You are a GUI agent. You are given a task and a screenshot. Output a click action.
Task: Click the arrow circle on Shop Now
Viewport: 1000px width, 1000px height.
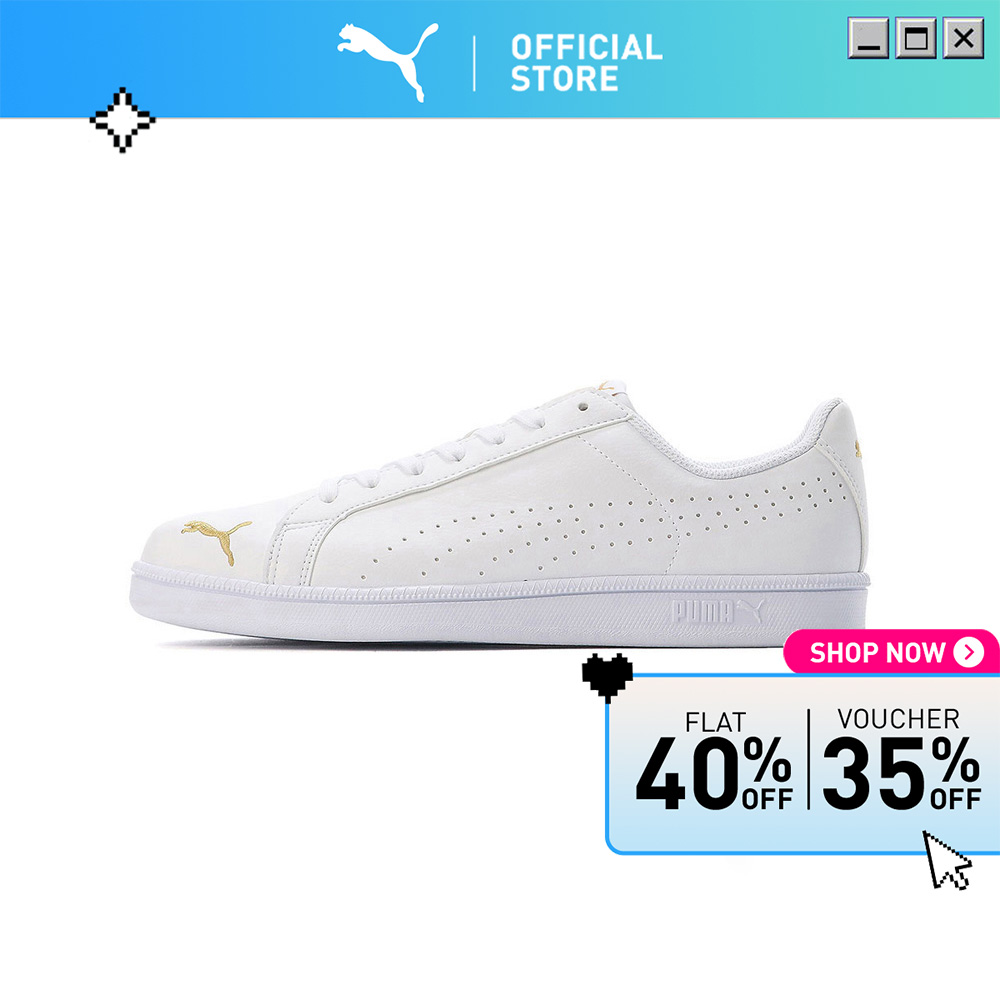[968, 652]
